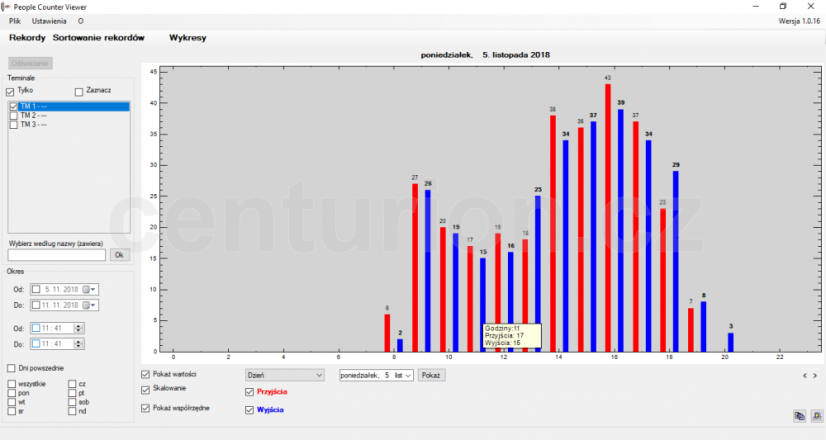
Task: Toggle Pokaż współrzędne checkbox
Action: coord(145,408)
